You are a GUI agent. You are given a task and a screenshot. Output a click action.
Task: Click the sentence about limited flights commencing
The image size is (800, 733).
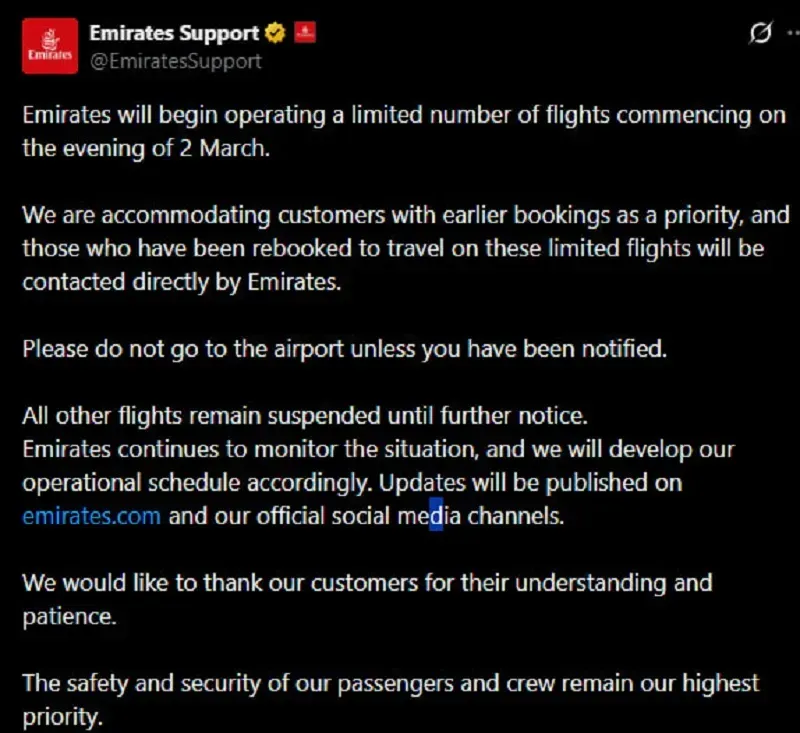[400, 115]
